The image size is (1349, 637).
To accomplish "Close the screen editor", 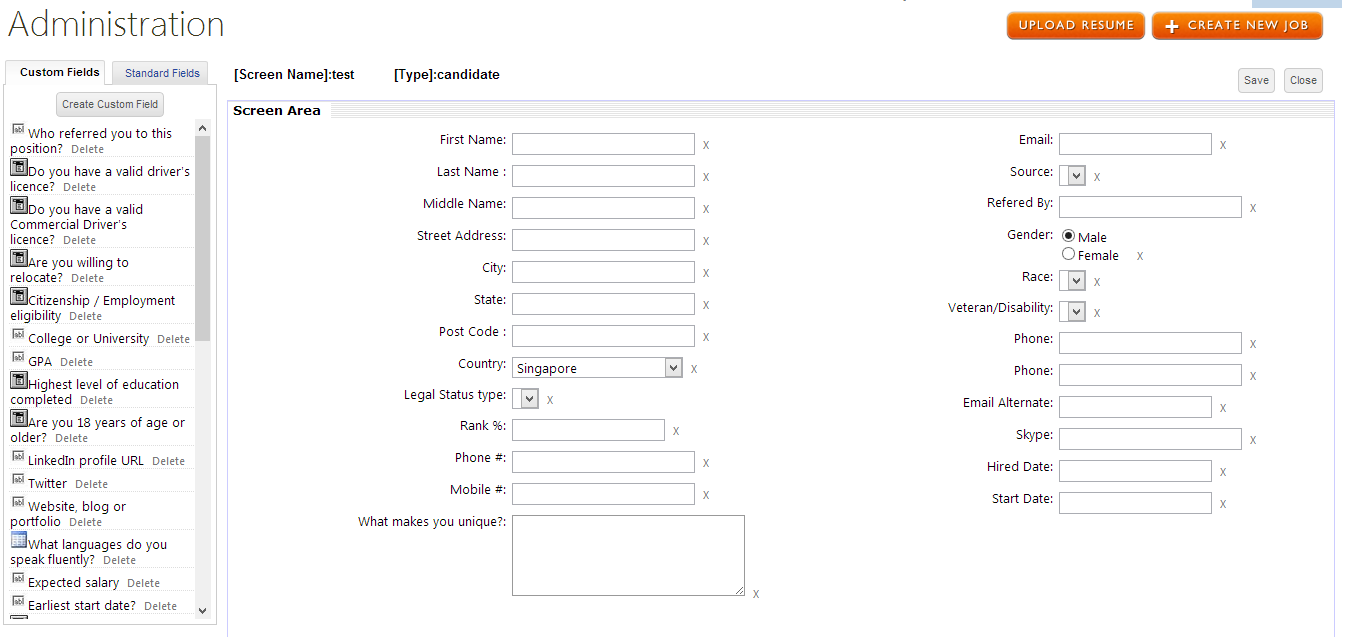I will [x=1303, y=81].
